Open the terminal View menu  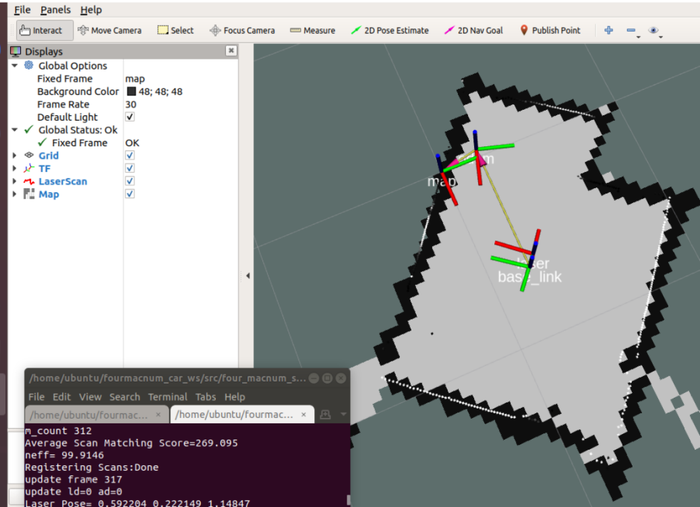(90, 397)
